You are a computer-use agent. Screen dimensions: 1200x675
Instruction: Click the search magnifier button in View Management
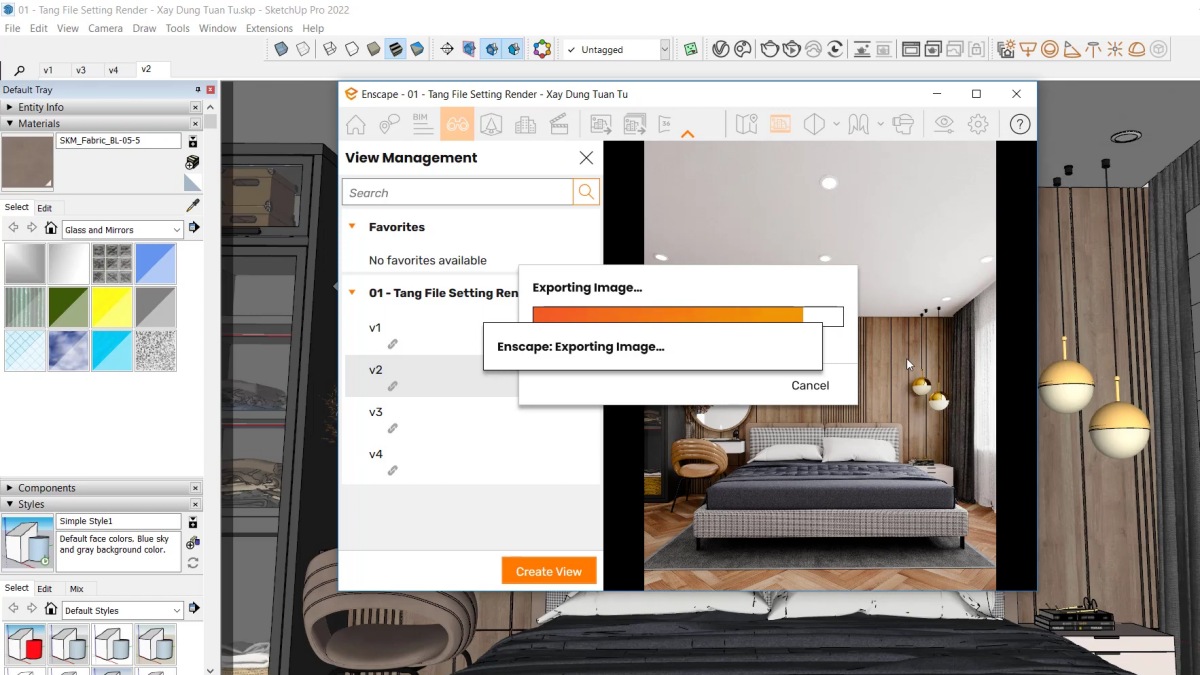pyautogui.click(x=586, y=192)
